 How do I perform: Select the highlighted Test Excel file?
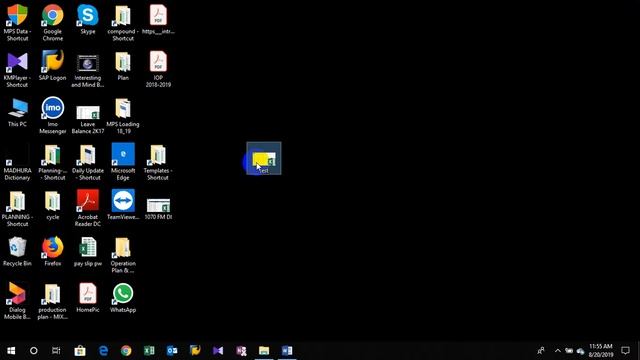264,158
